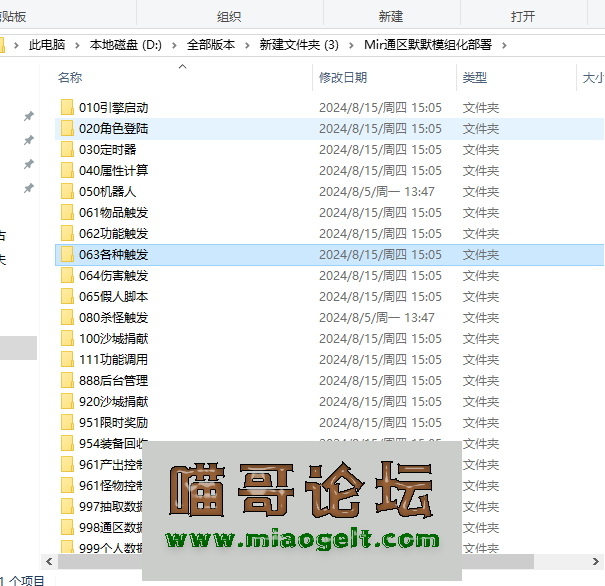Select the 065假人脚本 folder icon

[x=67, y=296]
